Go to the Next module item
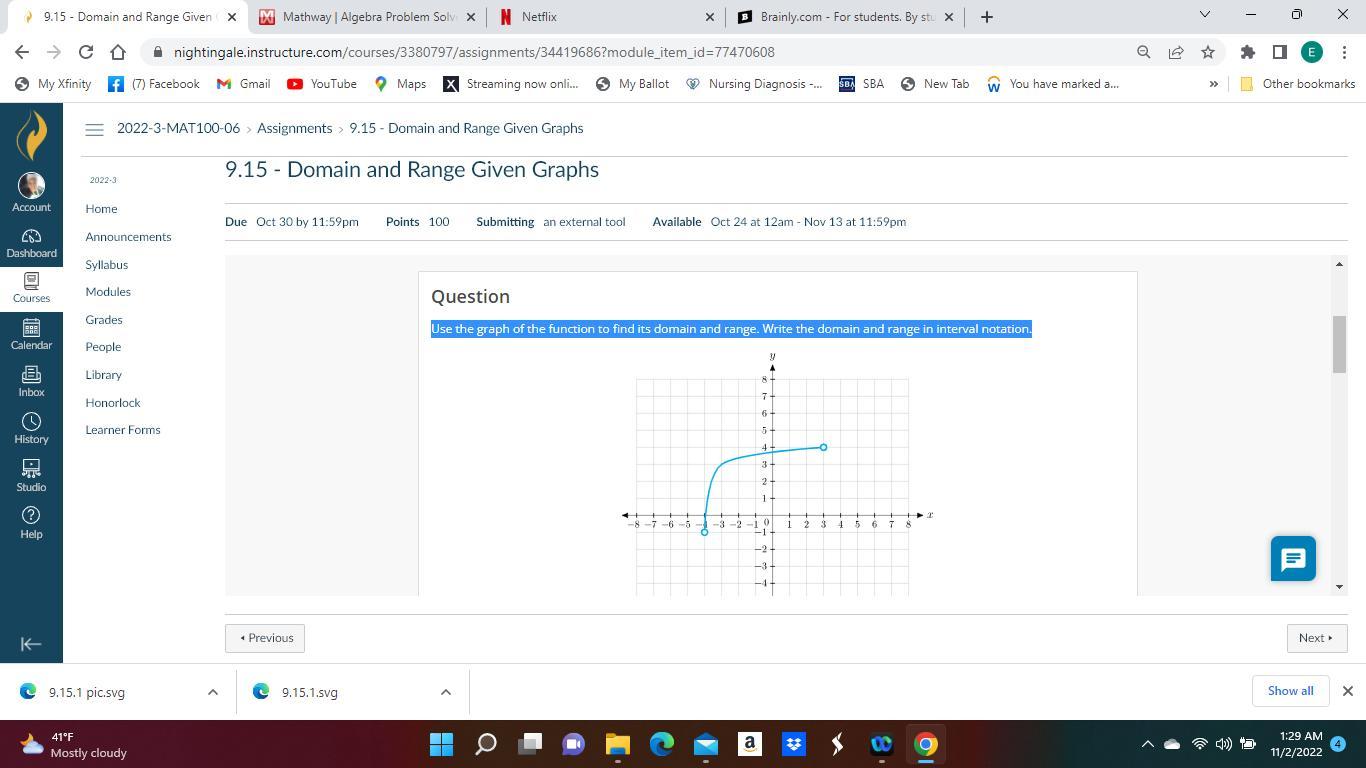Image resolution: width=1366 pixels, height=768 pixels. 1316,638
